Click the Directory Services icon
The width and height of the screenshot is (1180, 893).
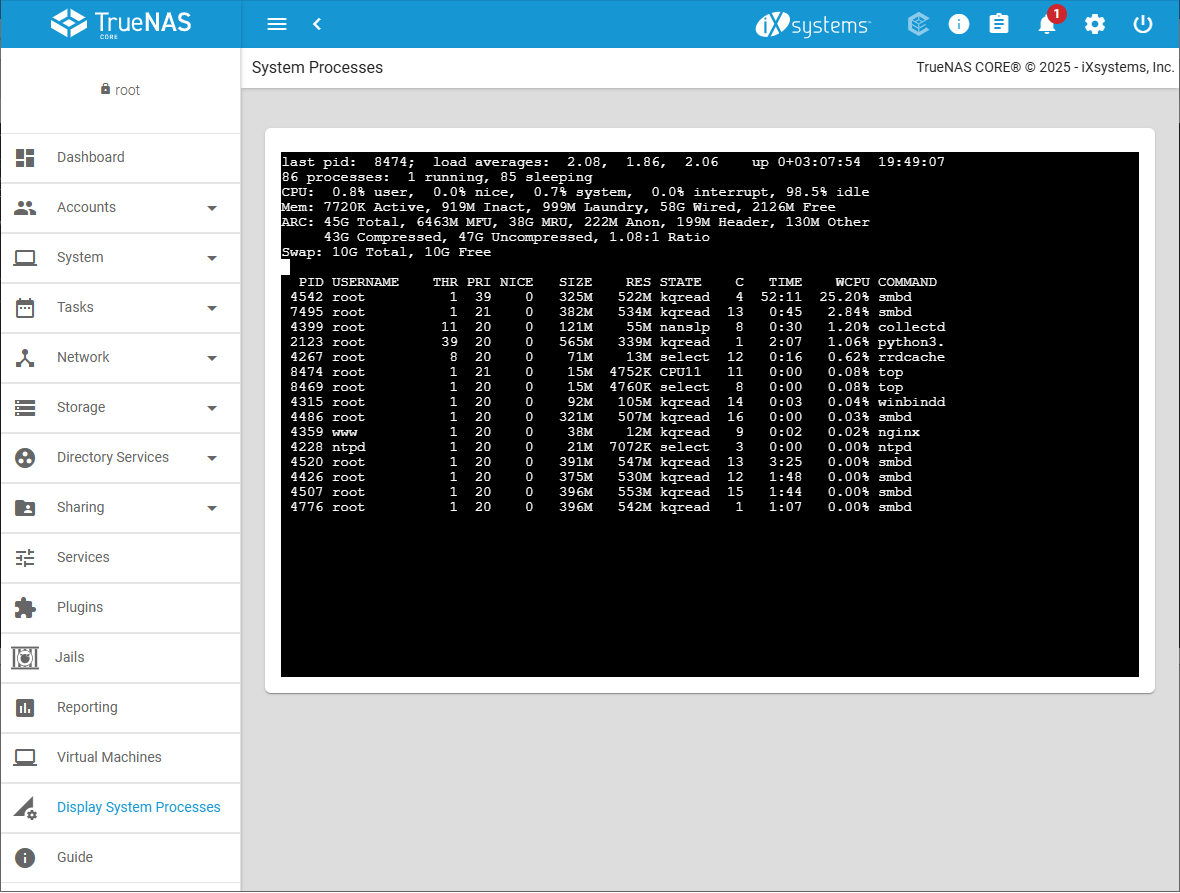[x=25, y=457]
